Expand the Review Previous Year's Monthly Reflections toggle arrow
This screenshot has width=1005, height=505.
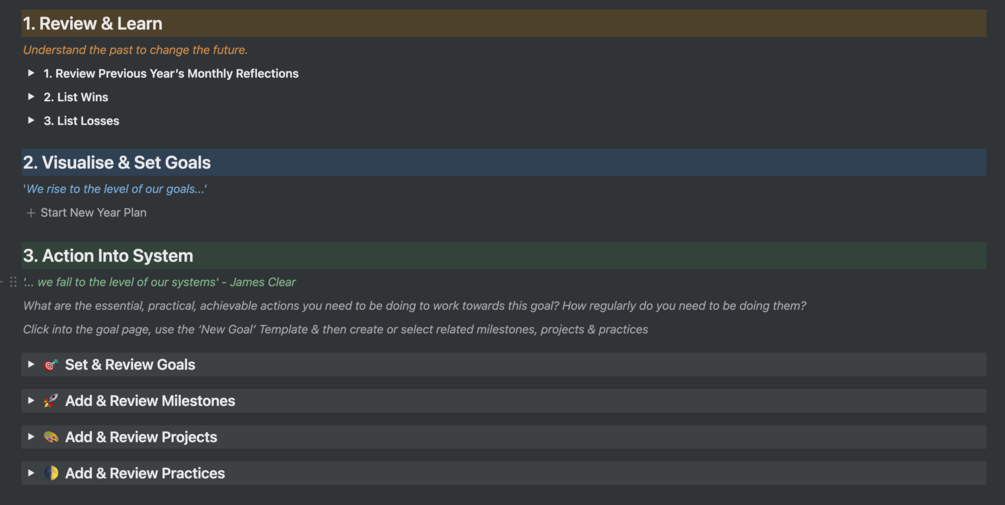pos(31,73)
